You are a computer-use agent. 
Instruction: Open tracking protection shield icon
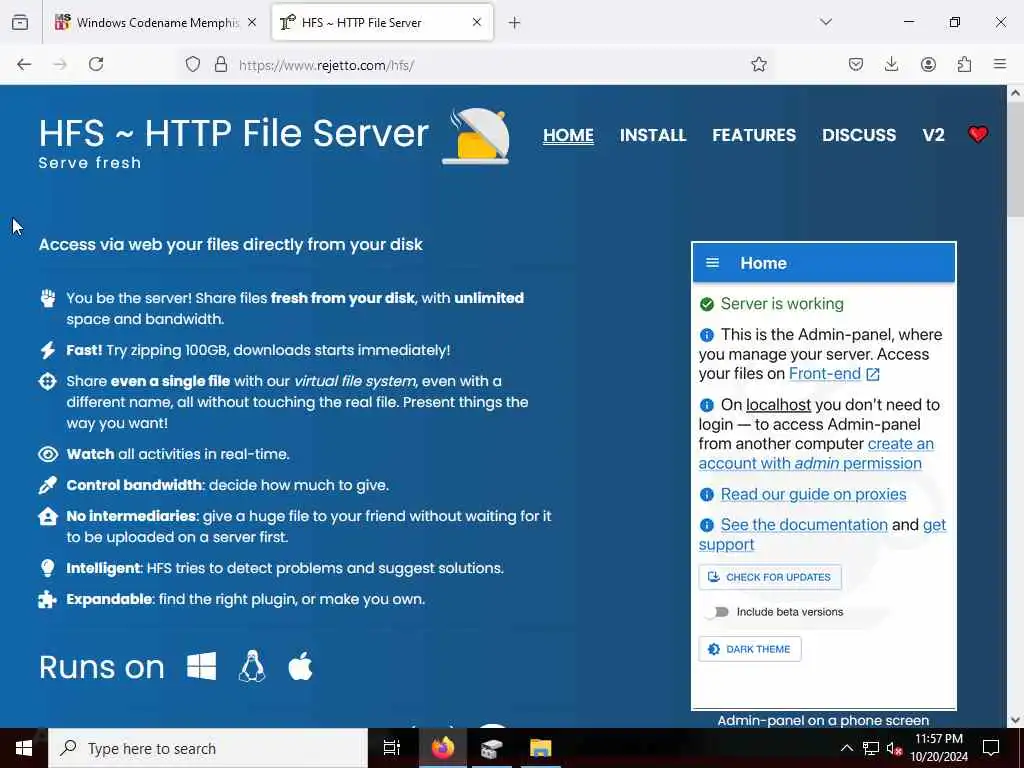click(193, 64)
